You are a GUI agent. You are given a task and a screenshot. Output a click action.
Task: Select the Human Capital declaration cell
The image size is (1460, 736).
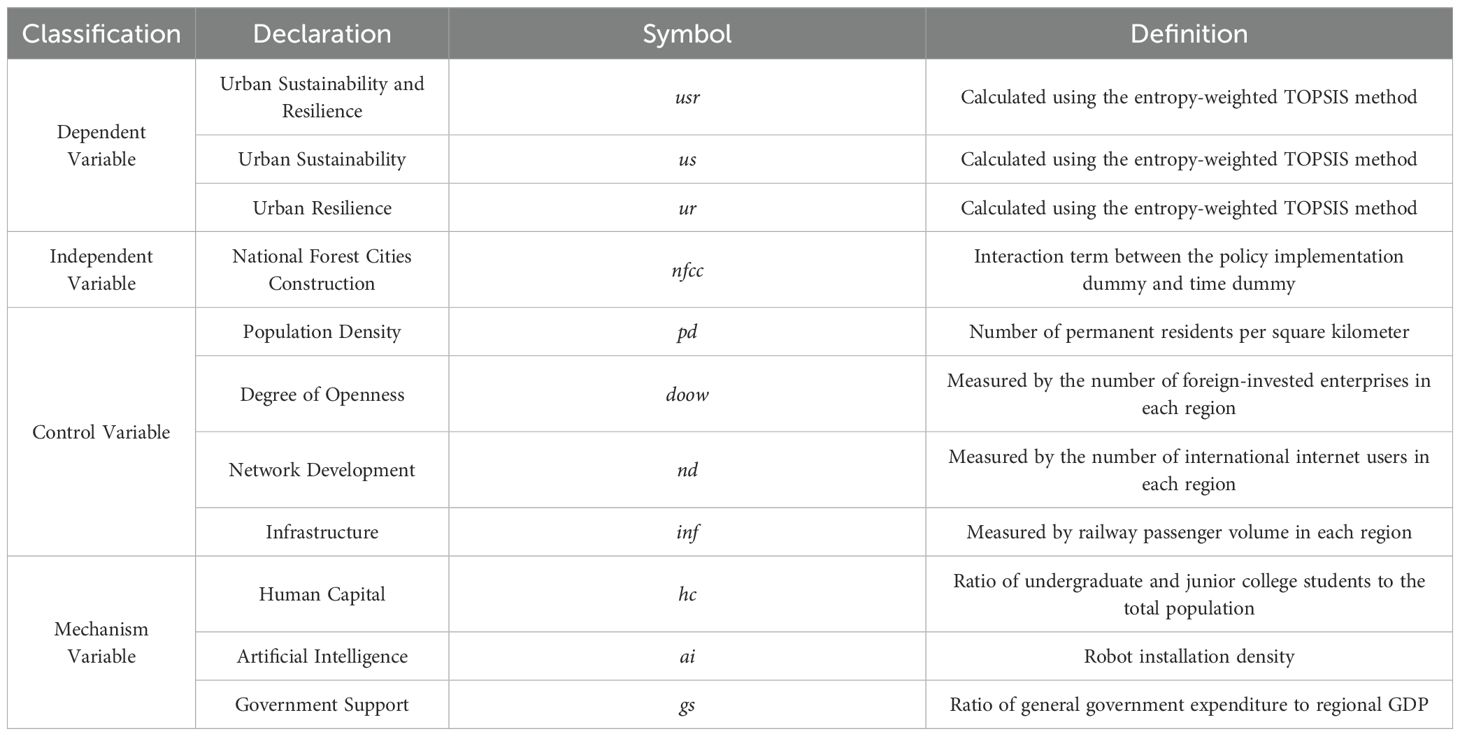click(322, 594)
